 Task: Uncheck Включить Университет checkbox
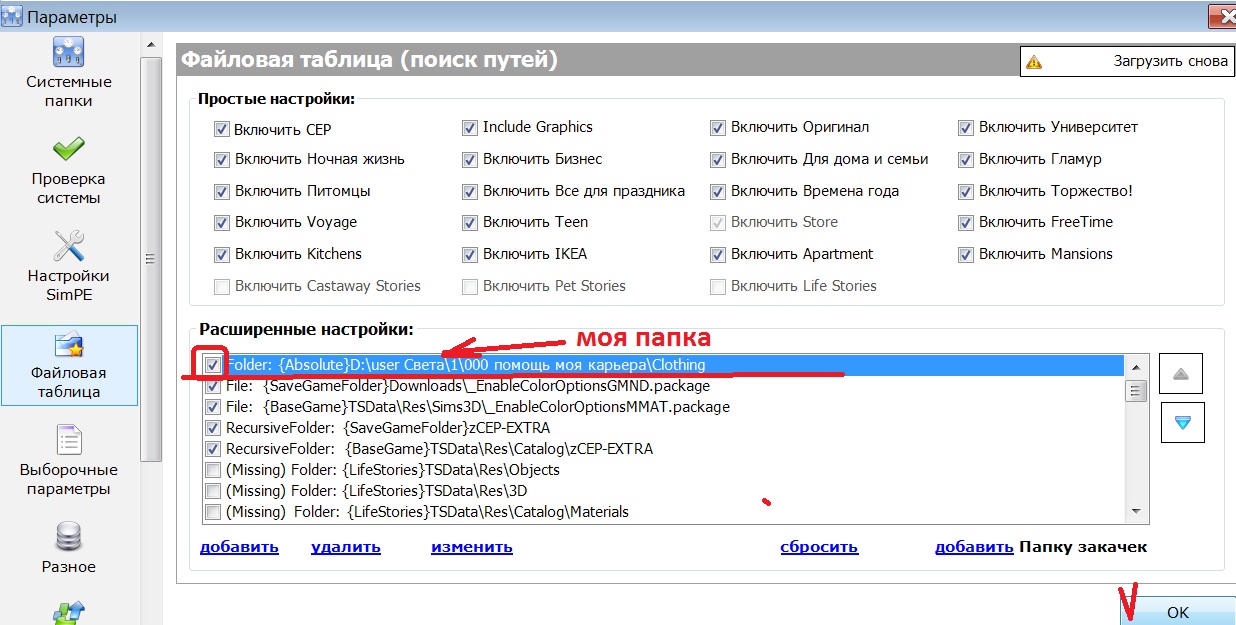(966, 128)
